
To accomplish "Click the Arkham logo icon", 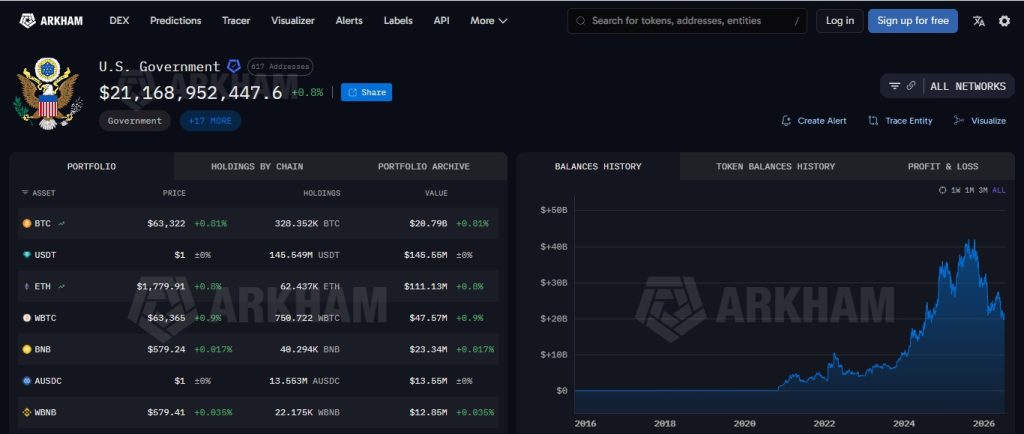I will pos(27,21).
